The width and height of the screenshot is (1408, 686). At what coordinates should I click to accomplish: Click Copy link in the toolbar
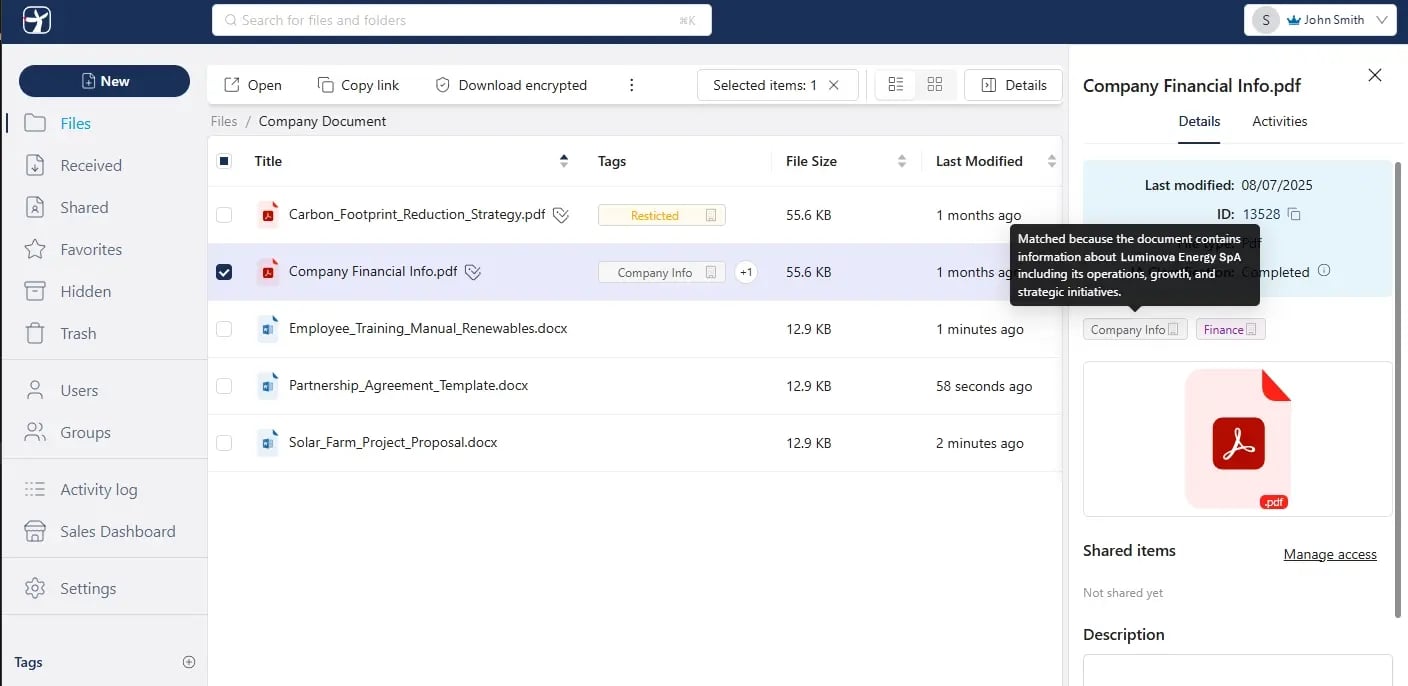pos(358,85)
